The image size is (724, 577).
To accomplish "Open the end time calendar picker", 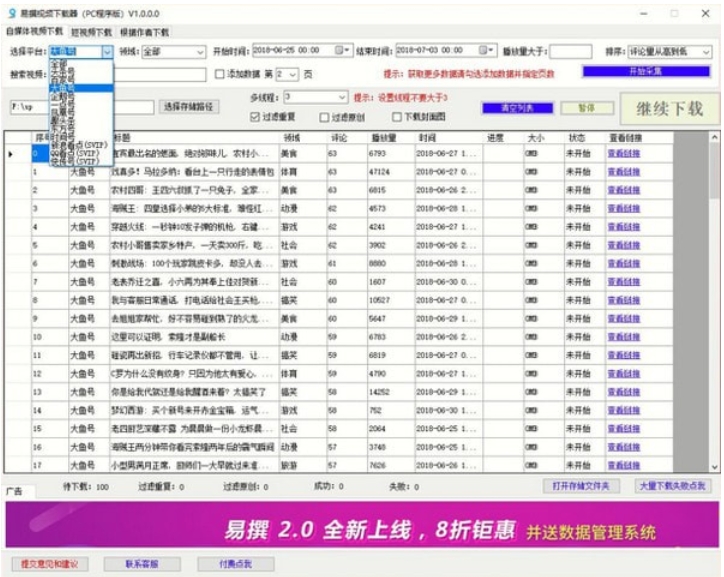I will [487, 50].
